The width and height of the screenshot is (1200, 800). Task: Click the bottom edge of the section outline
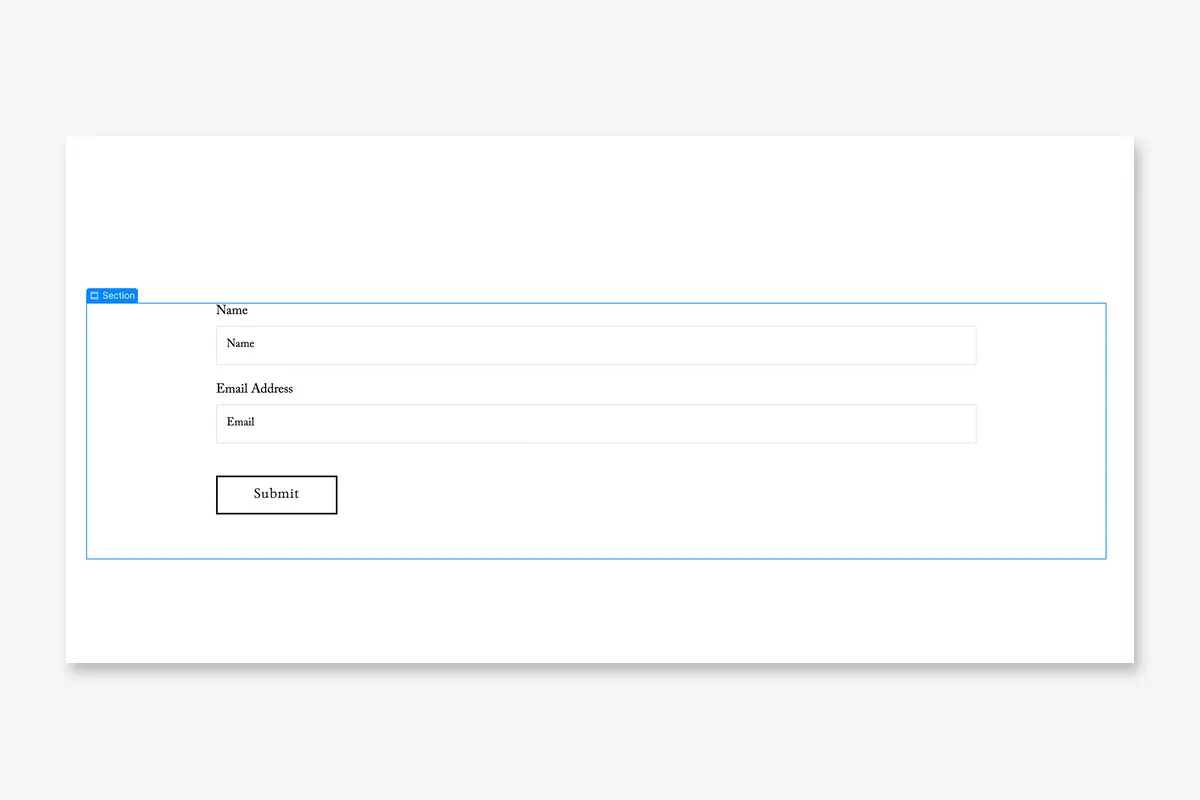pos(600,557)
